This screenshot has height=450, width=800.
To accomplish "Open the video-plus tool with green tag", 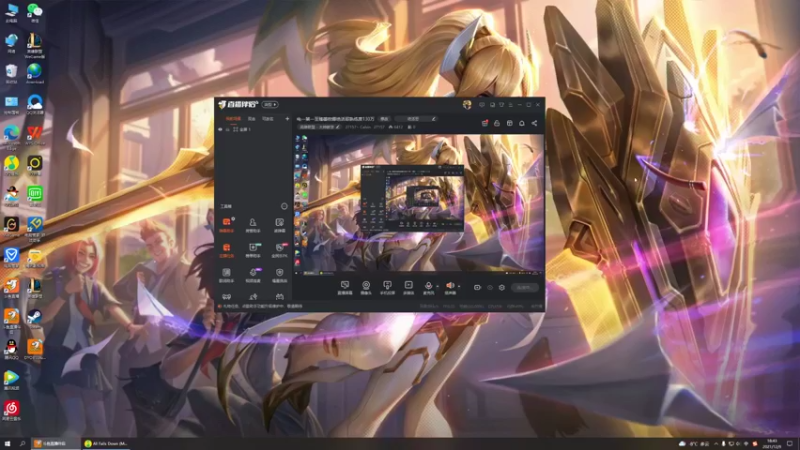I will [253, 249].
